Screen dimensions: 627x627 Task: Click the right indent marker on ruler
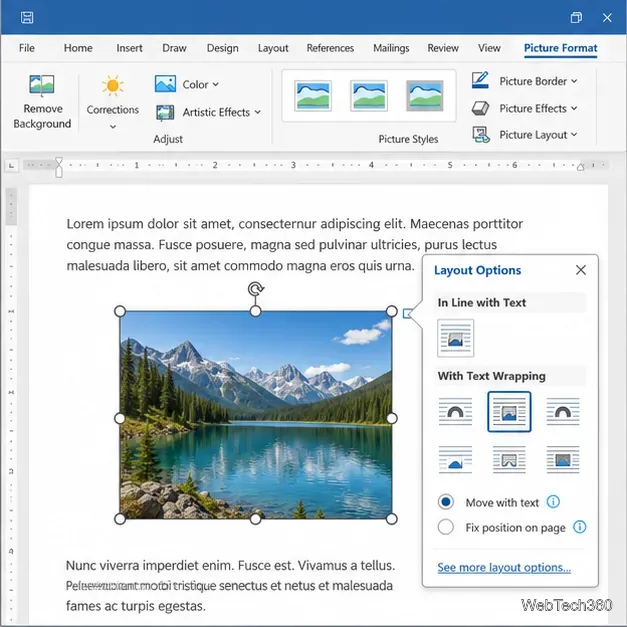coord(581,167)
